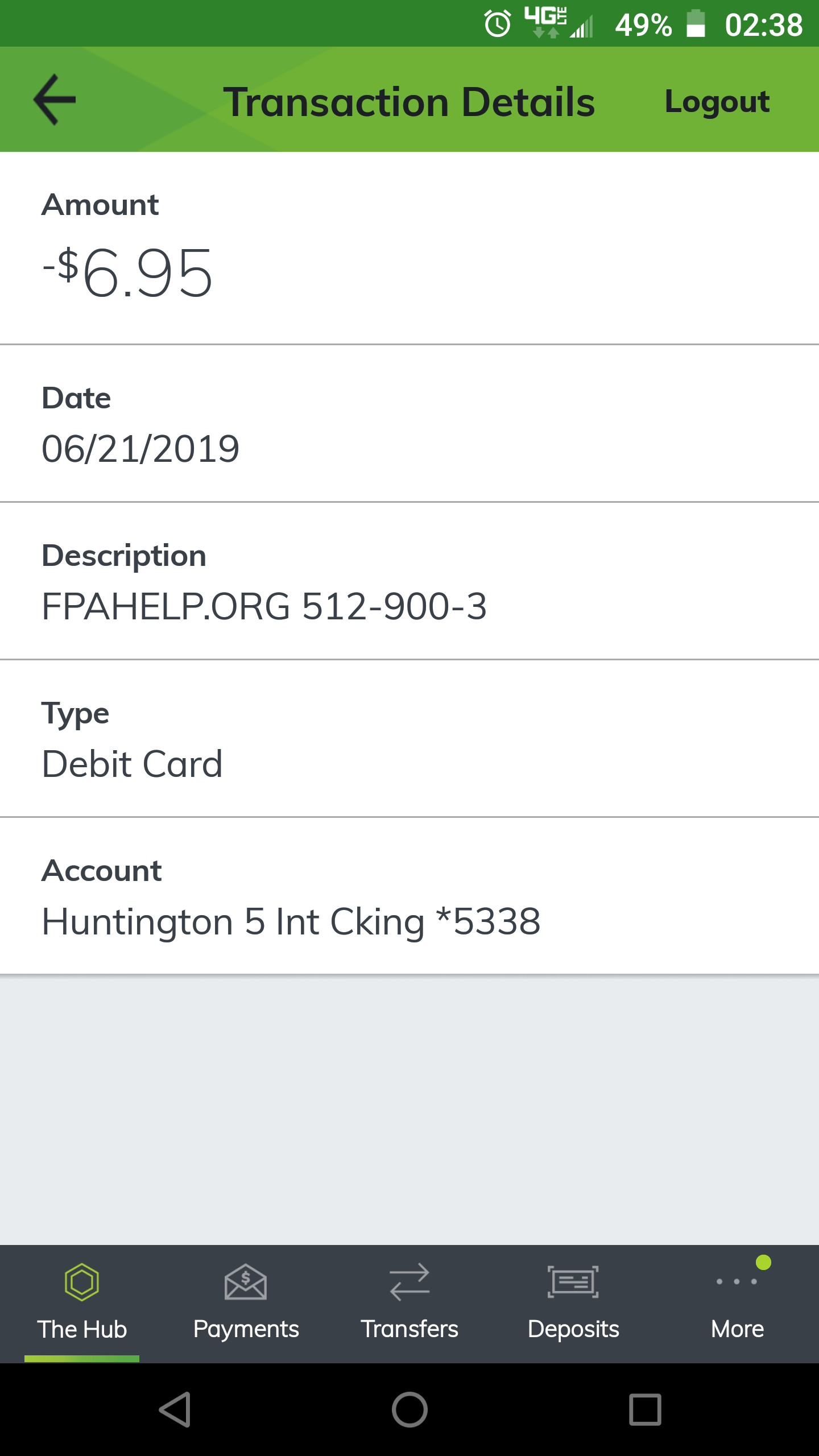Select The Hub tab label
This screenshot has width=819, height=1456.
[x=82, y=1330]
